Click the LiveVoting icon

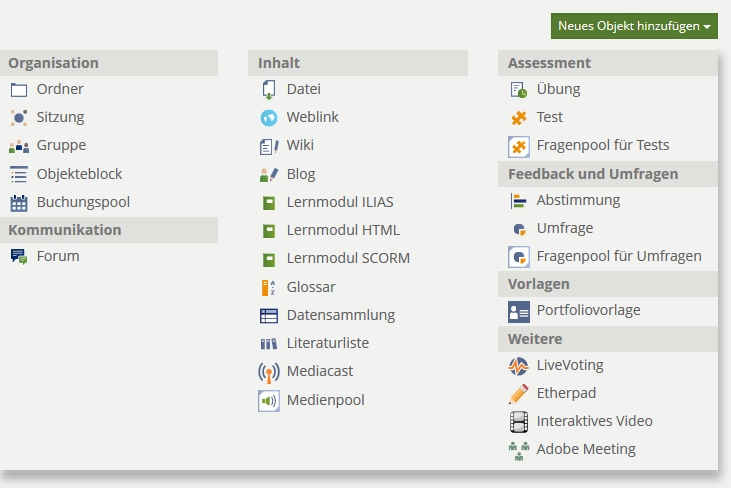(x=518, y=366)
